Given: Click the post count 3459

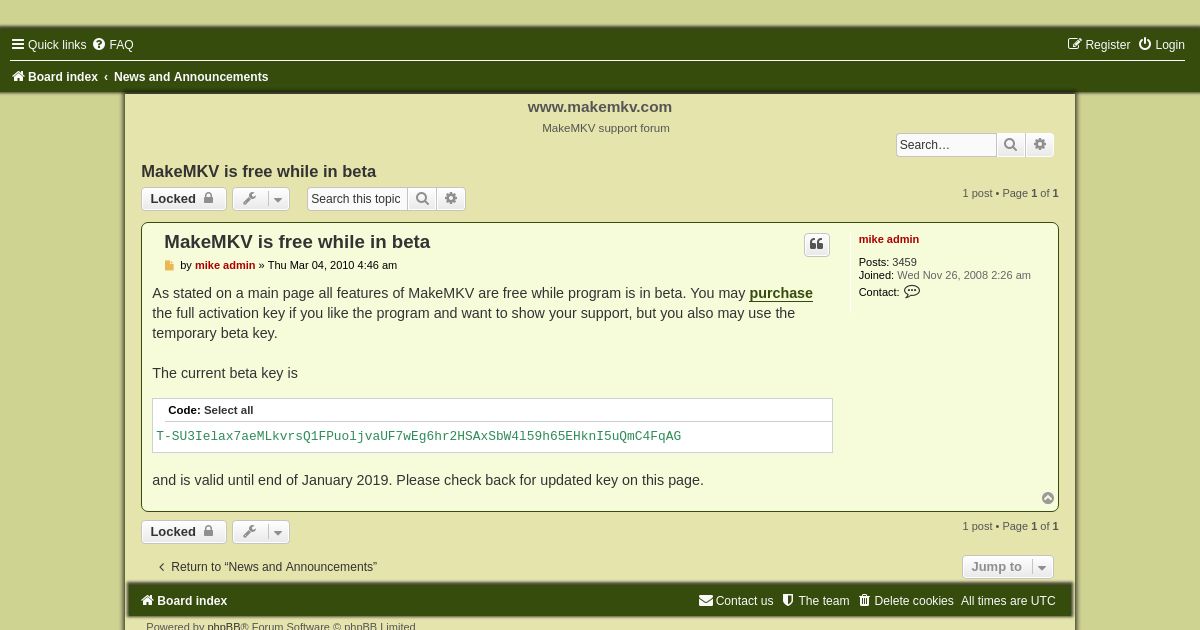Looking at the screenshot, I should coord(904,262).
